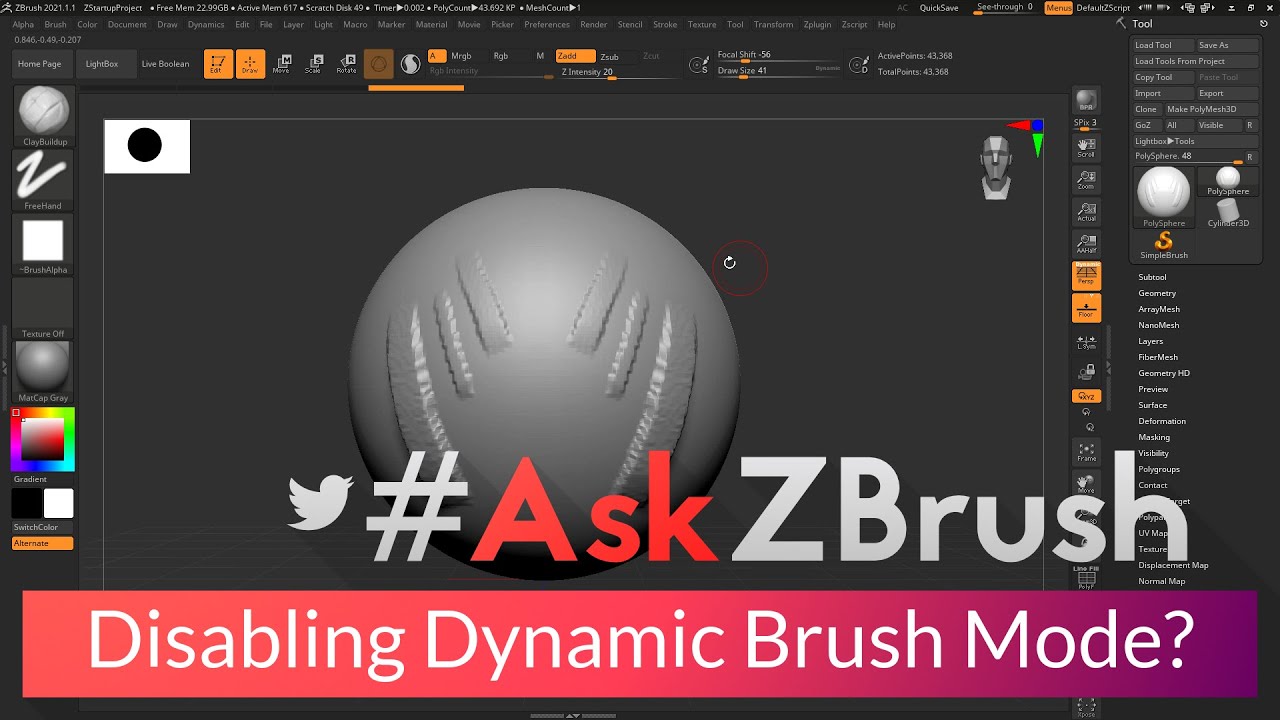The height and width of the screenshot is (720, 1280).
Task: Select the Move gizmo button
Action: pyautogui.click(x=282, y=64)
